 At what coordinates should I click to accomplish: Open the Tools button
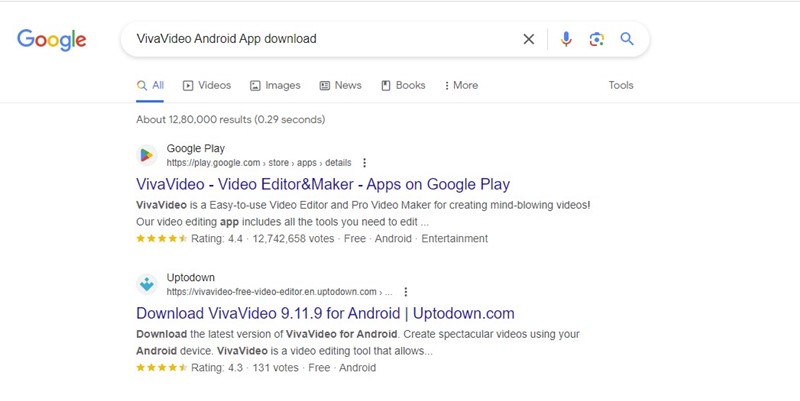pyautogui.click(x=621, y=85)
